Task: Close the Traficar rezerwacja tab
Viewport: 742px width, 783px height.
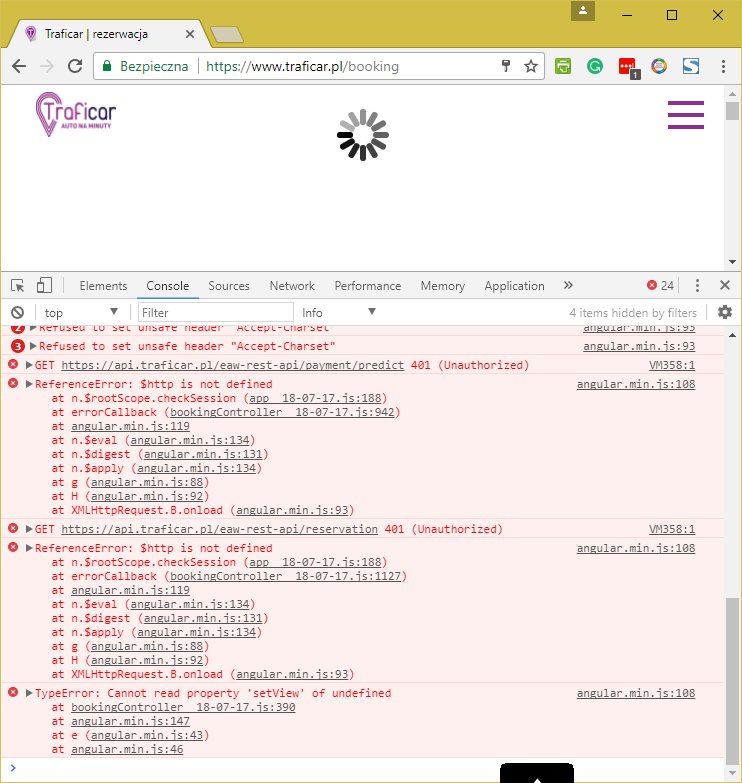Action: [x=190, y=34]
